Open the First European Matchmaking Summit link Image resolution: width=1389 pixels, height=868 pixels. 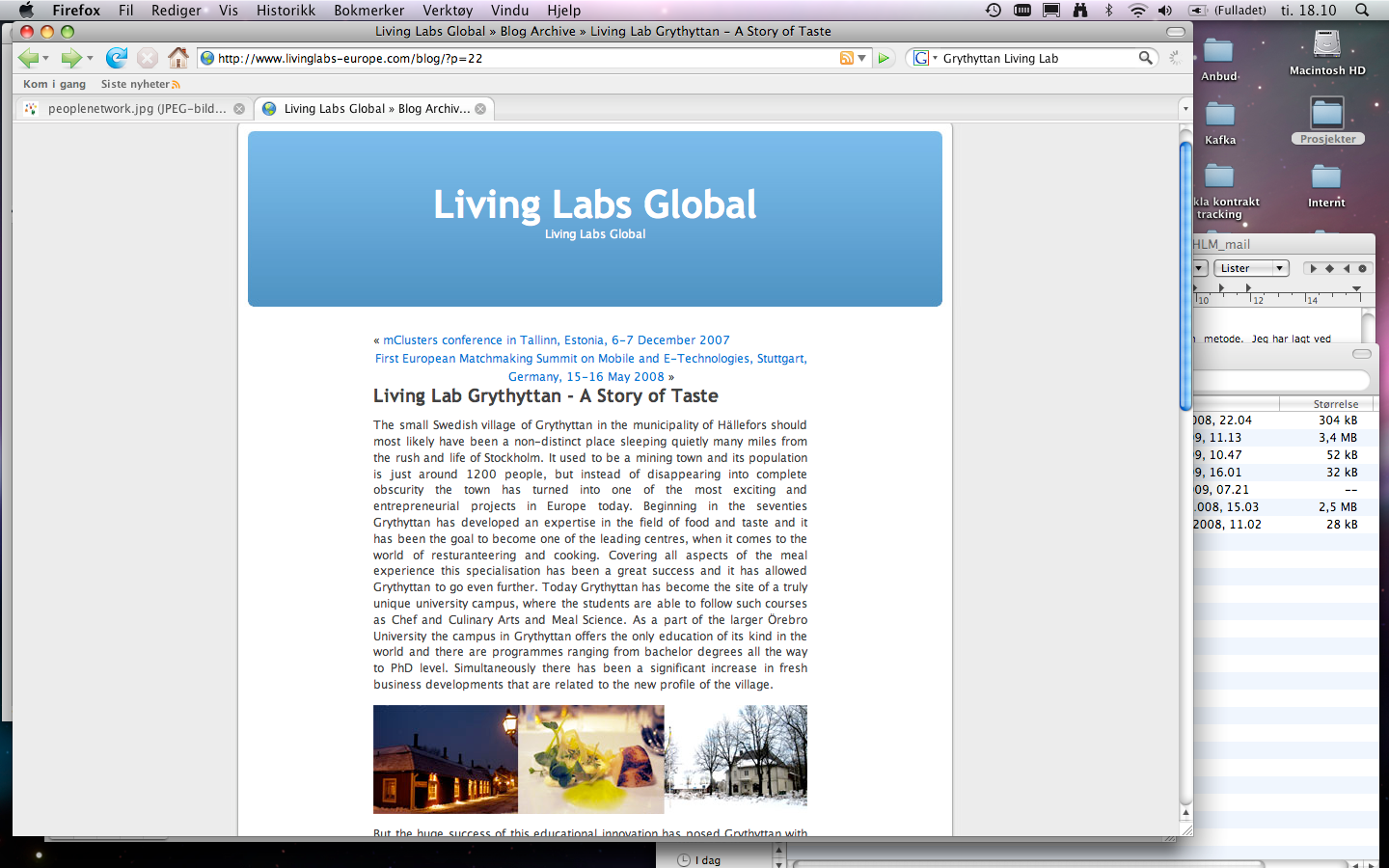tap(590, 367)
